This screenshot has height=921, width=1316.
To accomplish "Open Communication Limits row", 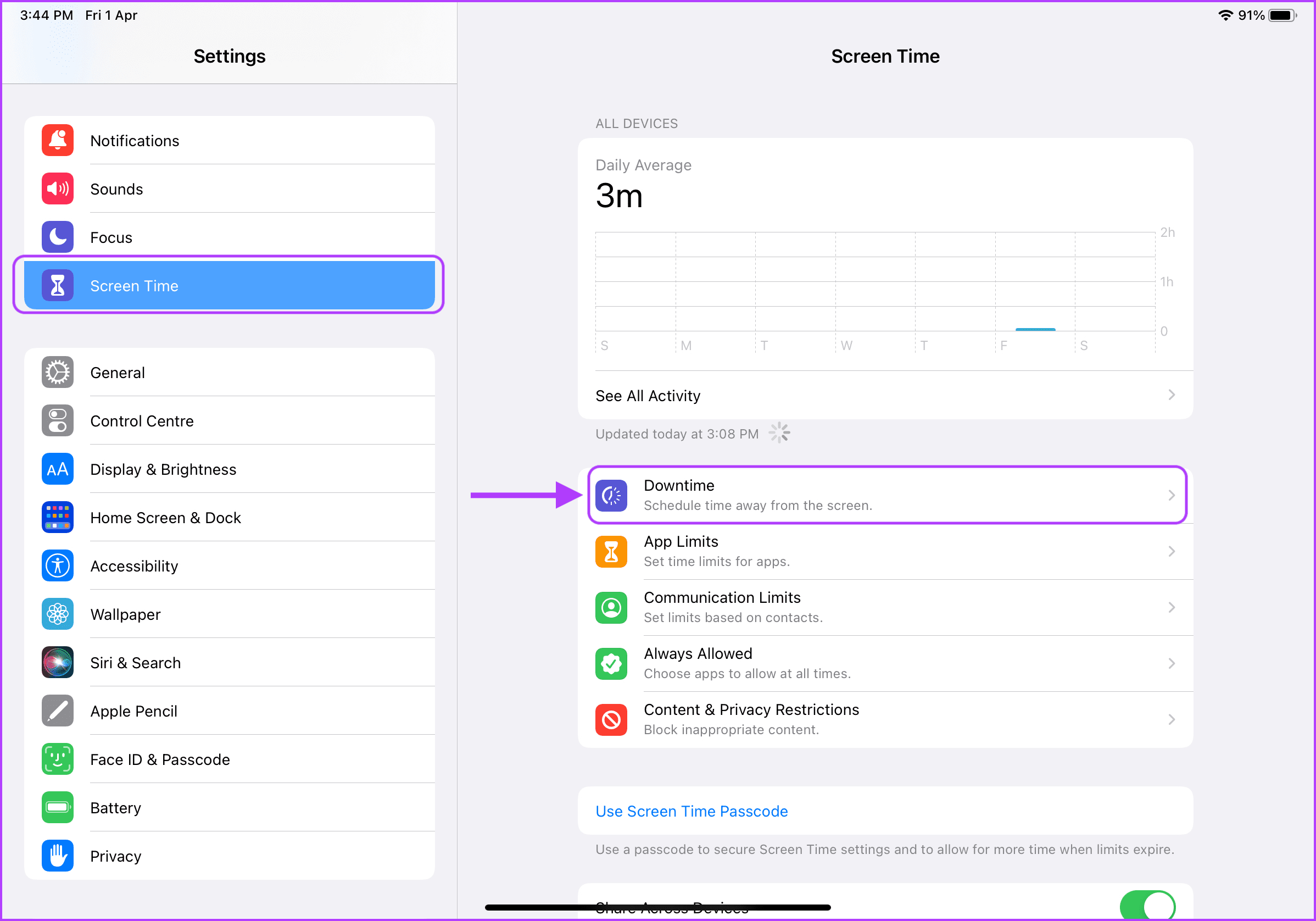I will coord(885,607).
